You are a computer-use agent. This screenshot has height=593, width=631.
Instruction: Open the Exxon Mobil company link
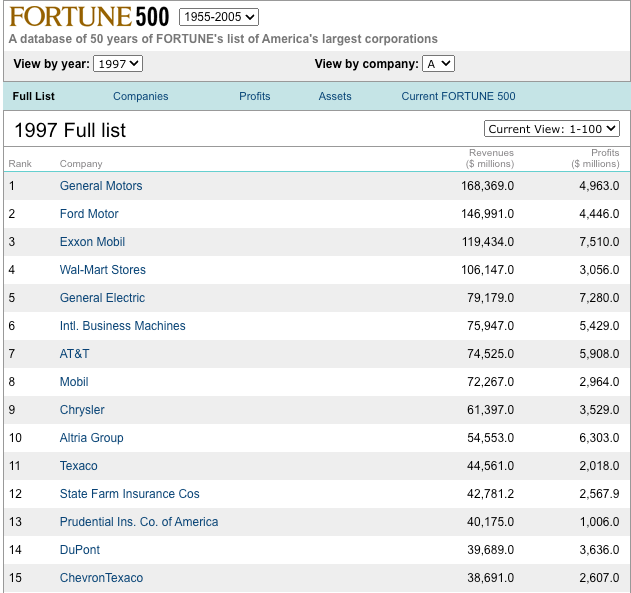click(x=93, y=242)
